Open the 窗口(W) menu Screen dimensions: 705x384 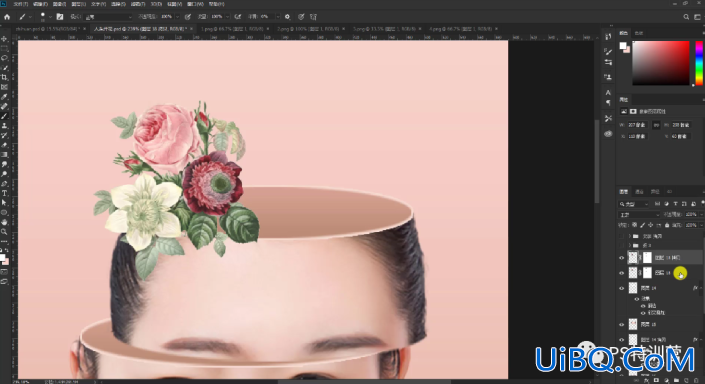click(x=195, y=4)
